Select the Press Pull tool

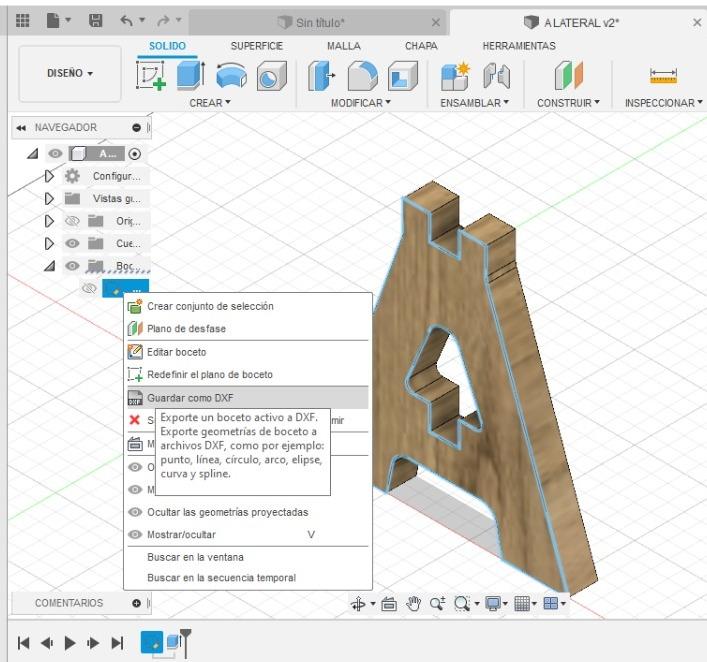pos(321,75)
